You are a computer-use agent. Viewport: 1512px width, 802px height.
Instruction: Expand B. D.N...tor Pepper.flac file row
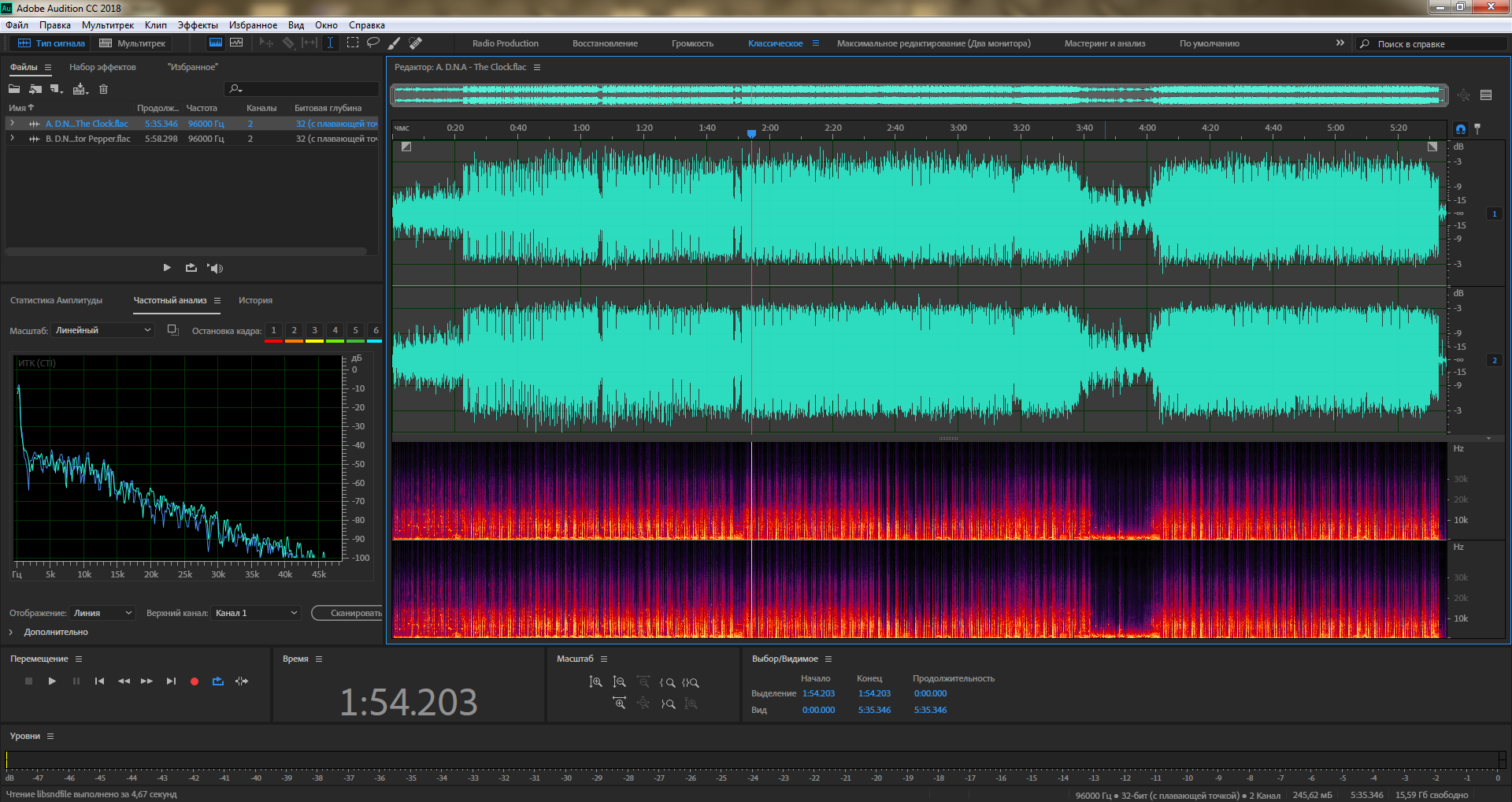tap(12, 138)
